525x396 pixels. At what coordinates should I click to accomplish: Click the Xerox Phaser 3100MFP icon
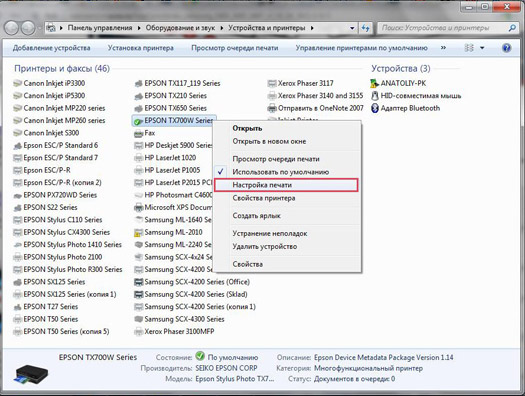138,331
